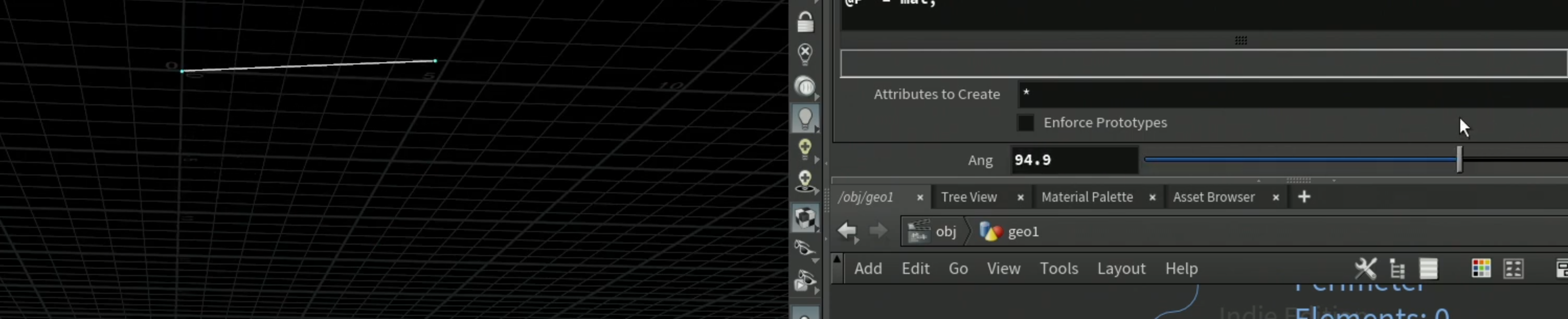Switch to the Tree View tab

click(x=968, y=197)
